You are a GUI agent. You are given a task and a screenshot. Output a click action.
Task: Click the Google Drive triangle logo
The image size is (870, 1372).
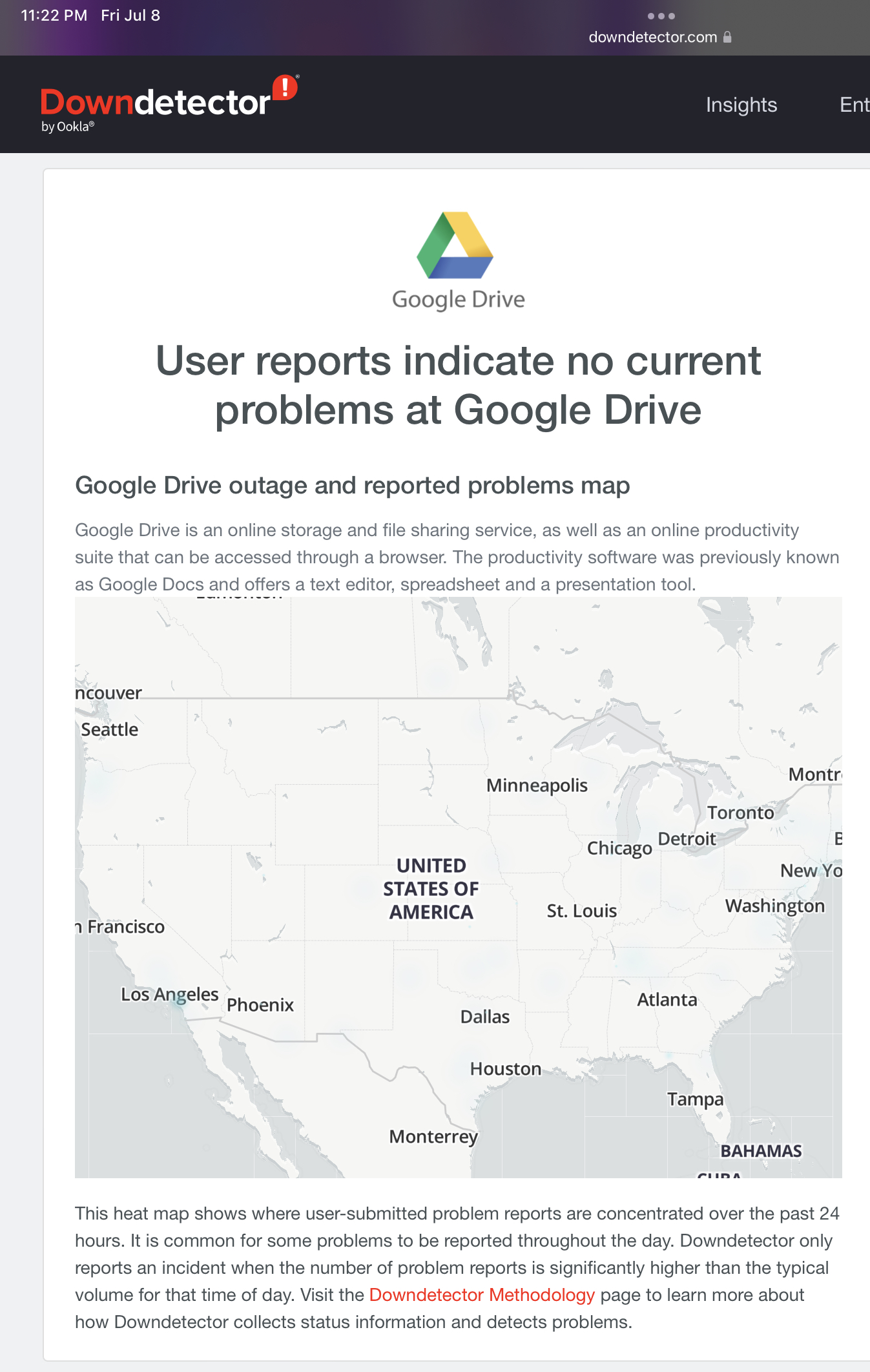coord(455,245)
